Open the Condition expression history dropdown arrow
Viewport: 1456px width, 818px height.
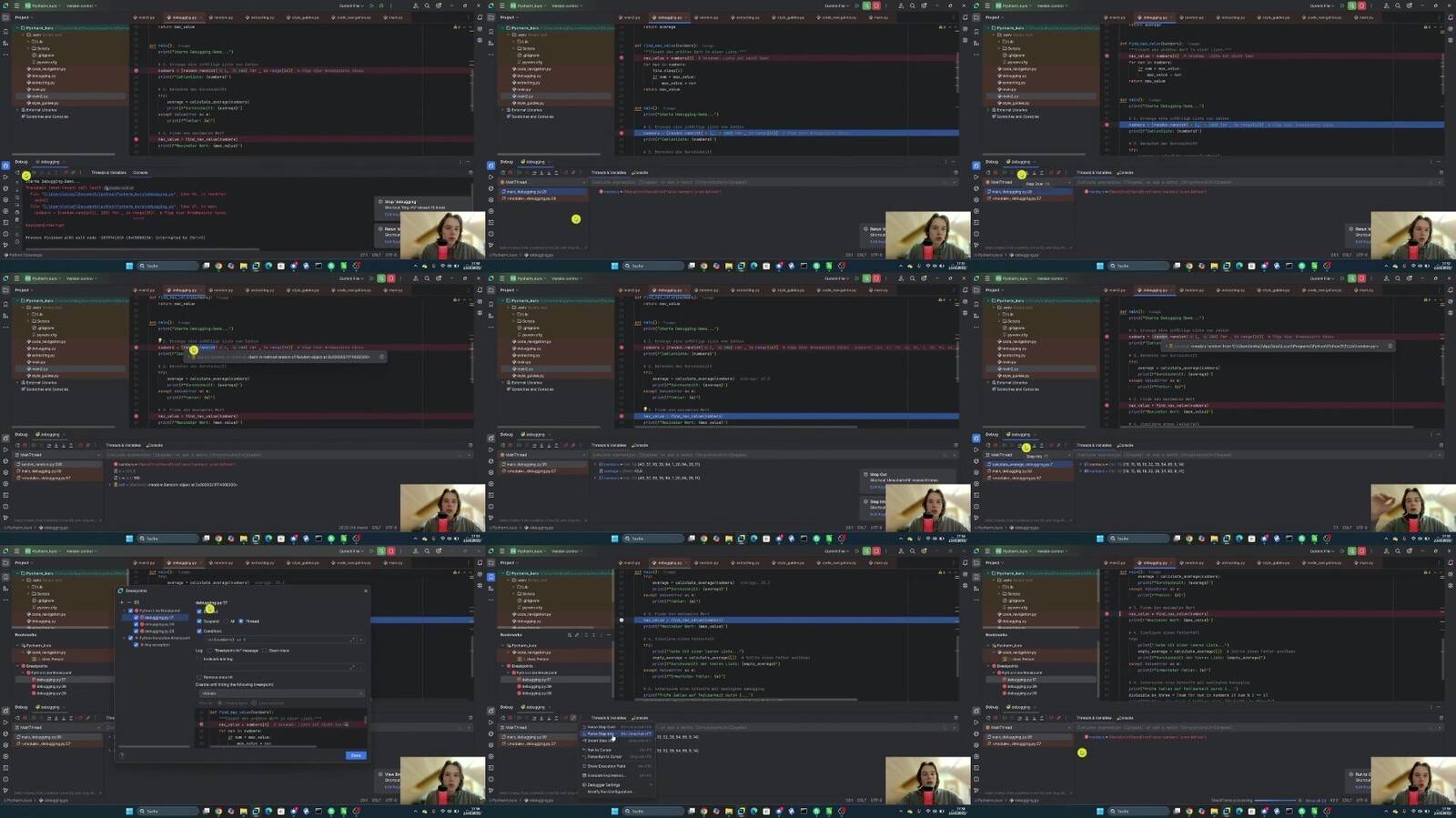pyautogui.click(x=360, y=640)
